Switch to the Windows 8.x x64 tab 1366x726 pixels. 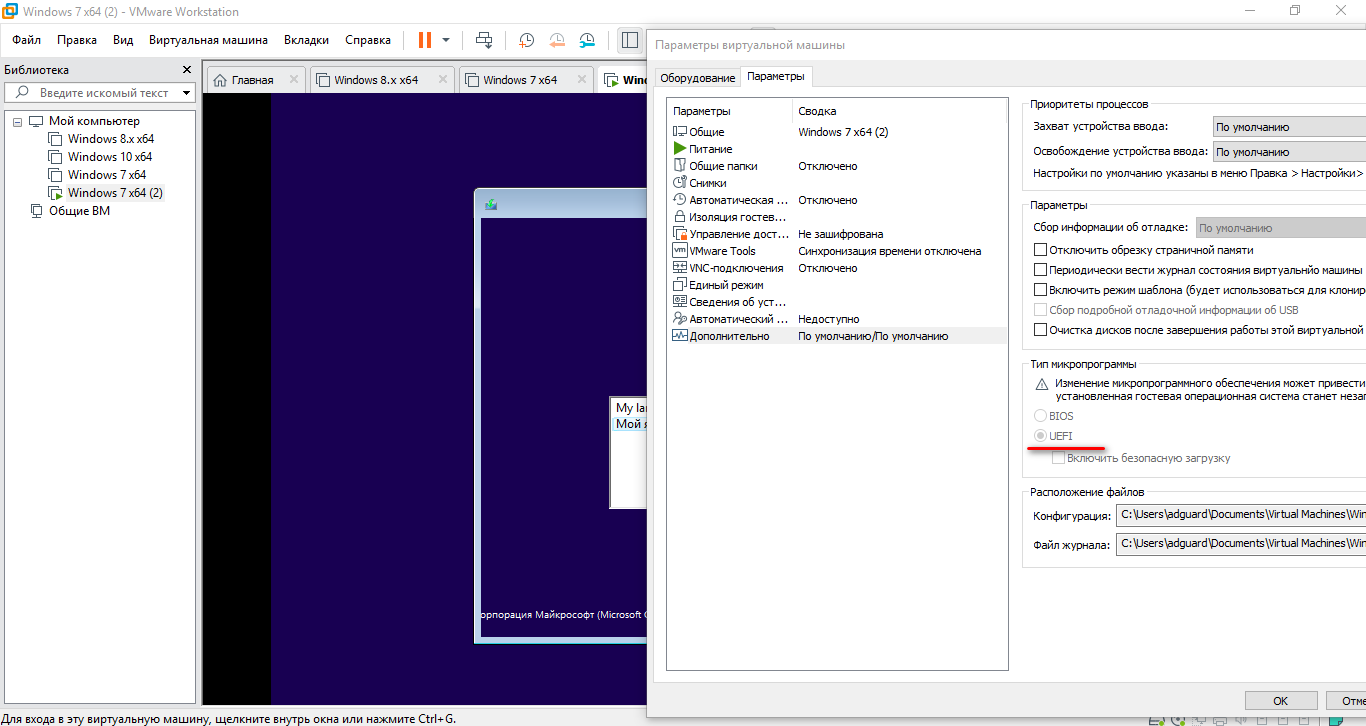coord(376,80)
